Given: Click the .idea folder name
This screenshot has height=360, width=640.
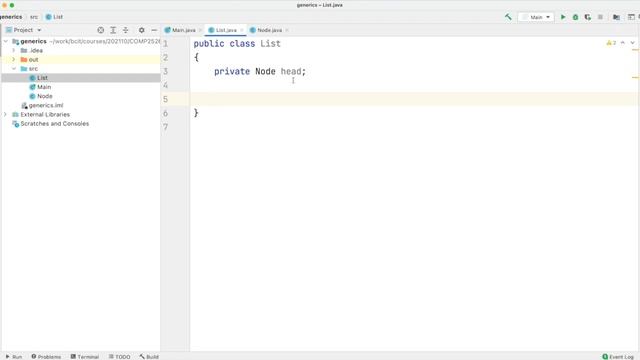Looking at the screenshot, I should pyautogui.click(x=36, y=51).
